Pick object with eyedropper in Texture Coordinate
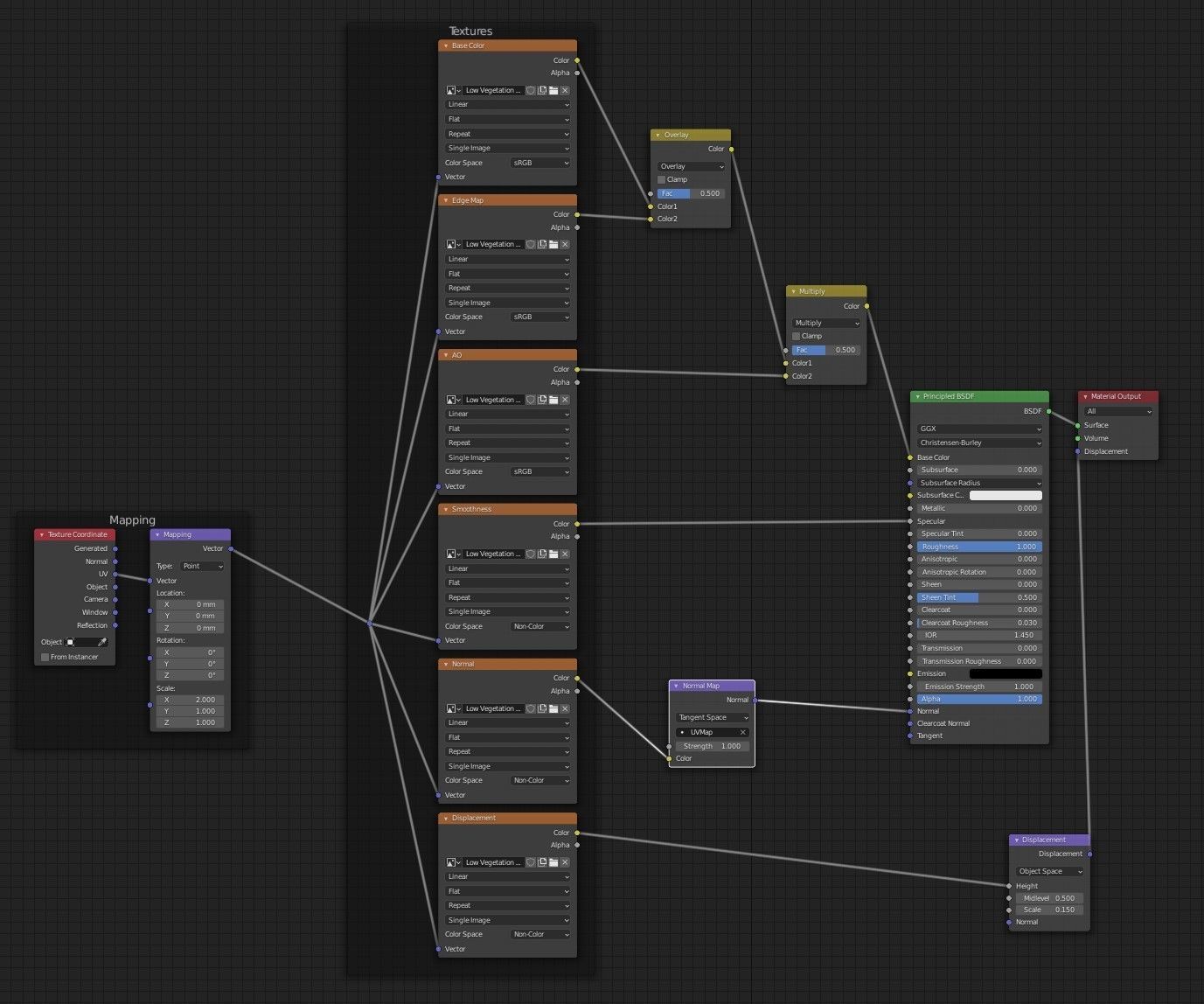 point(101,642)
